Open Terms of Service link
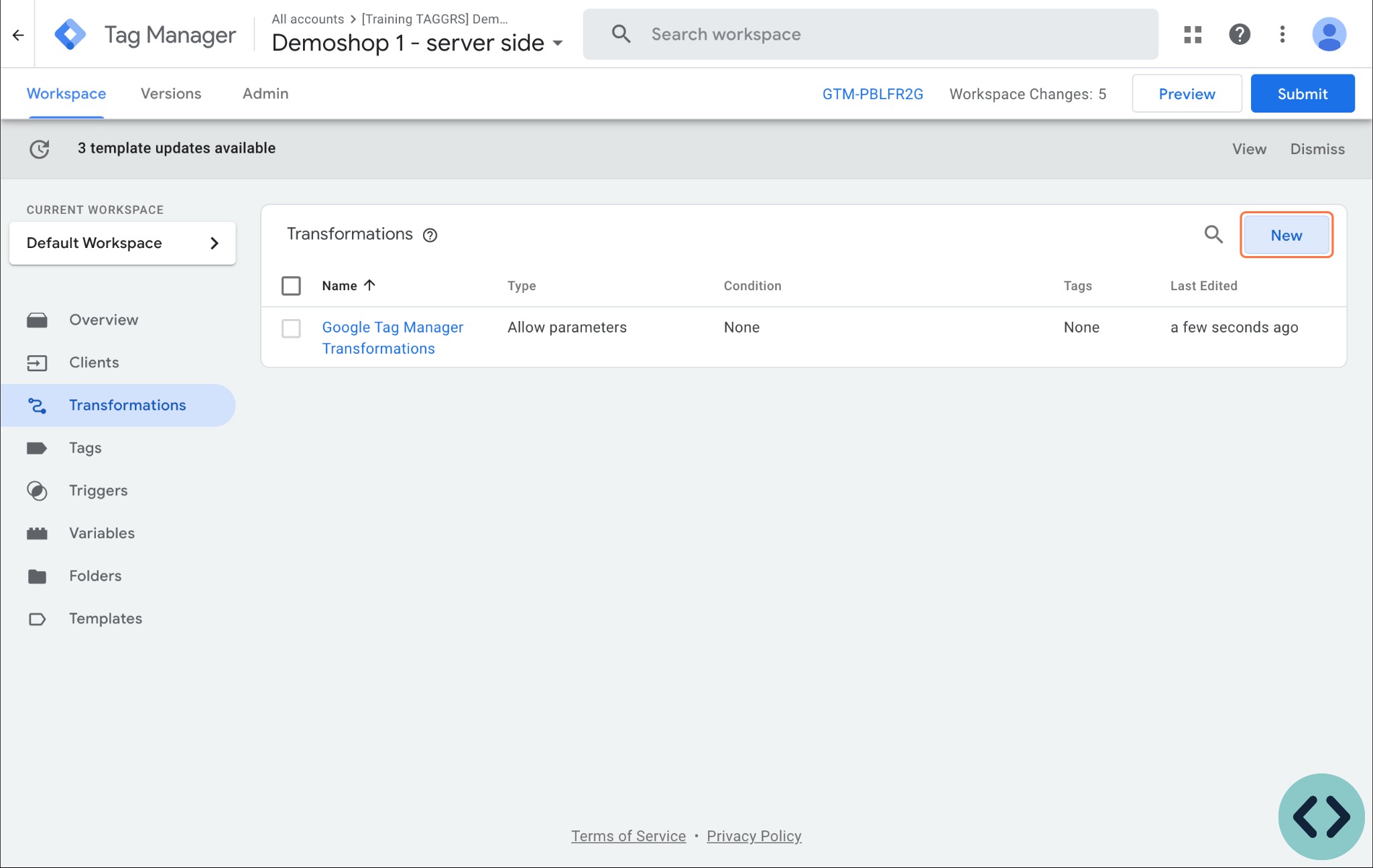Image resolution: width=1373 pixels, height=868 pixels. click(628, 836)
